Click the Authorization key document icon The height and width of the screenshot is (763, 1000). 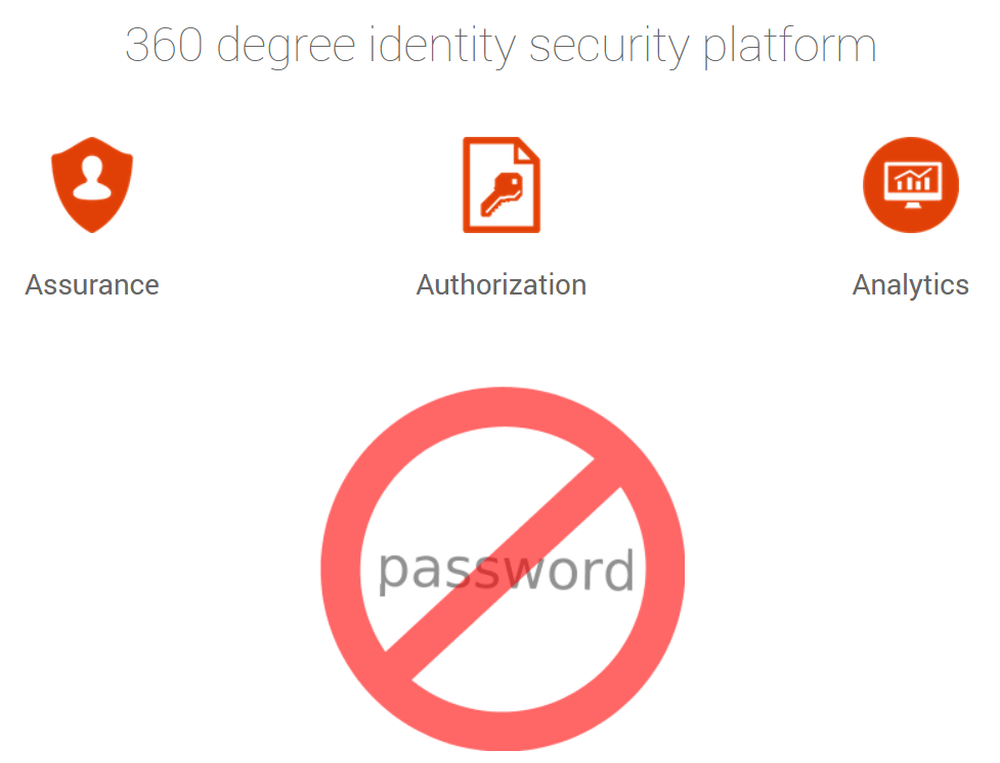[x=501, y=185]
